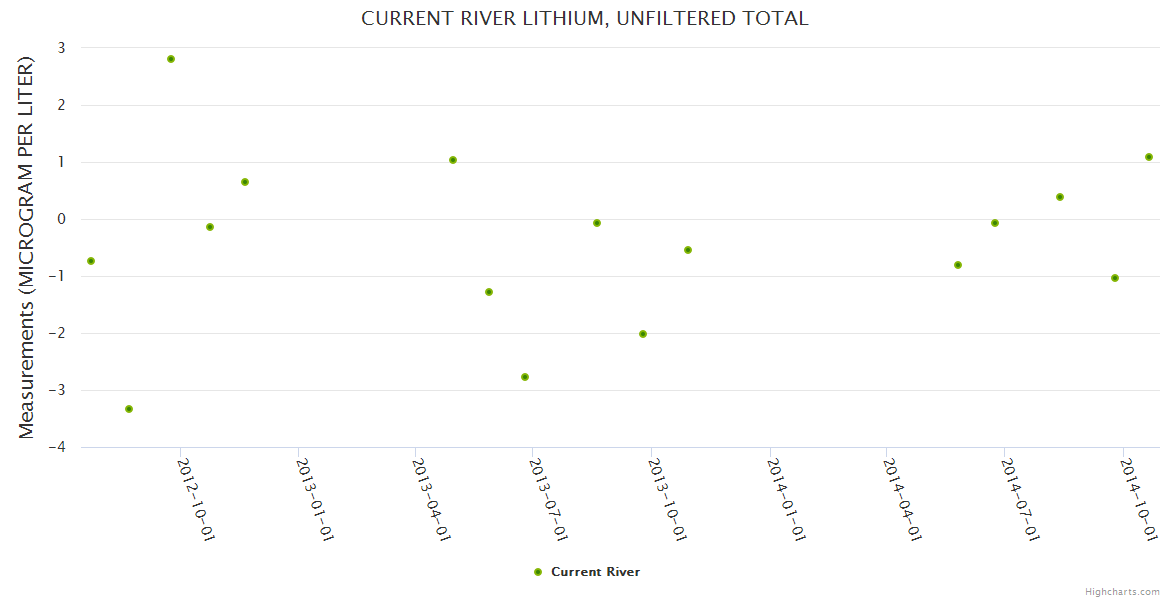The height and width of the screenshot is (600, 1170).
Task: Click the September 2014 point at -1
Action: pos(1115,278)
